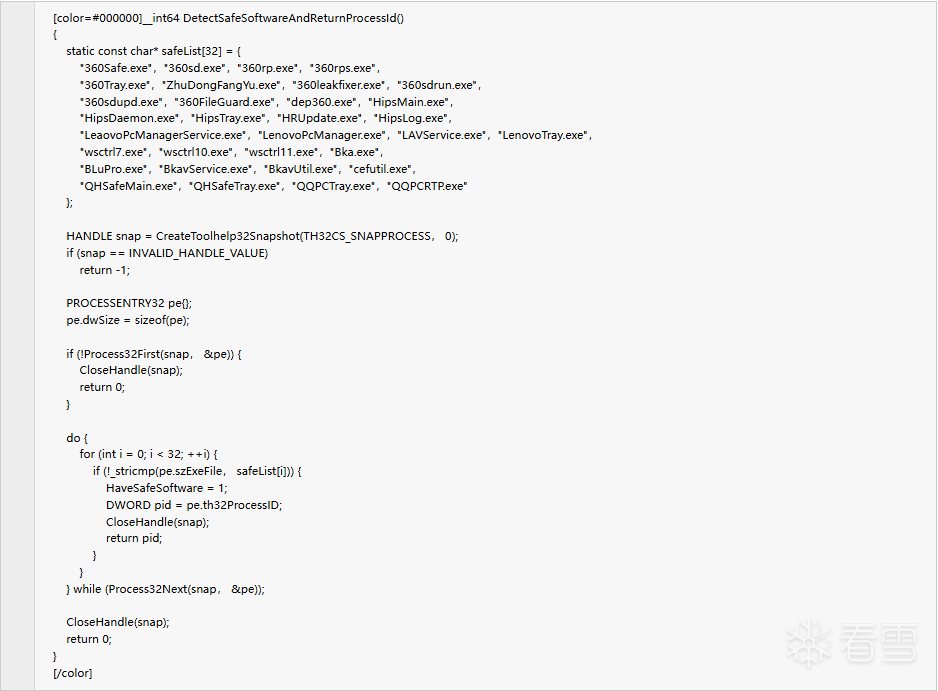Click the "return pid;" statement

pos(133,538)
